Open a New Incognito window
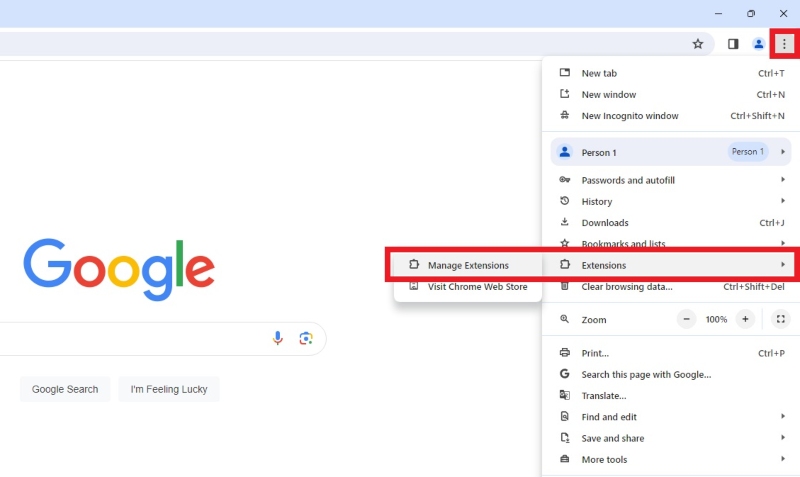The width and height of the screenshot is (800, 477). click(x=671, y=116)
